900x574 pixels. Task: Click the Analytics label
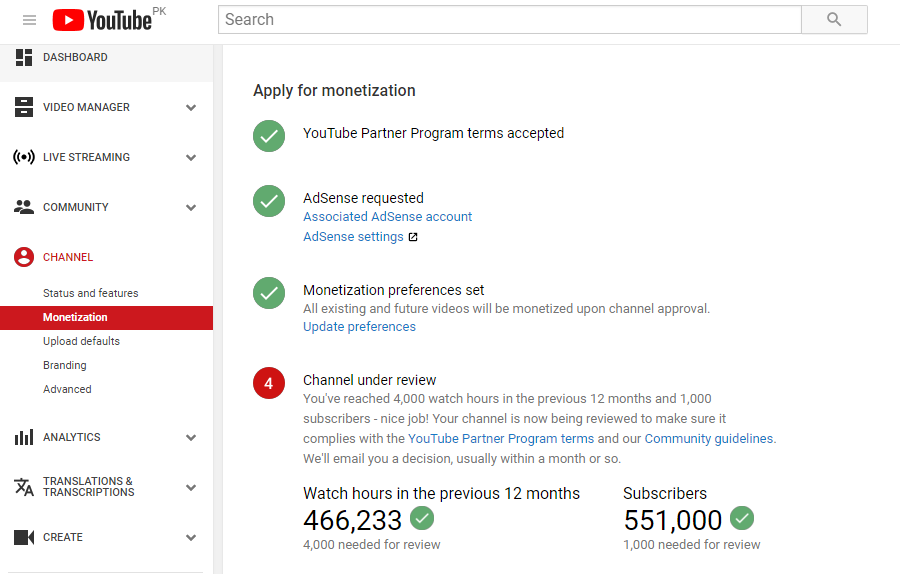[x=72, y=437]
